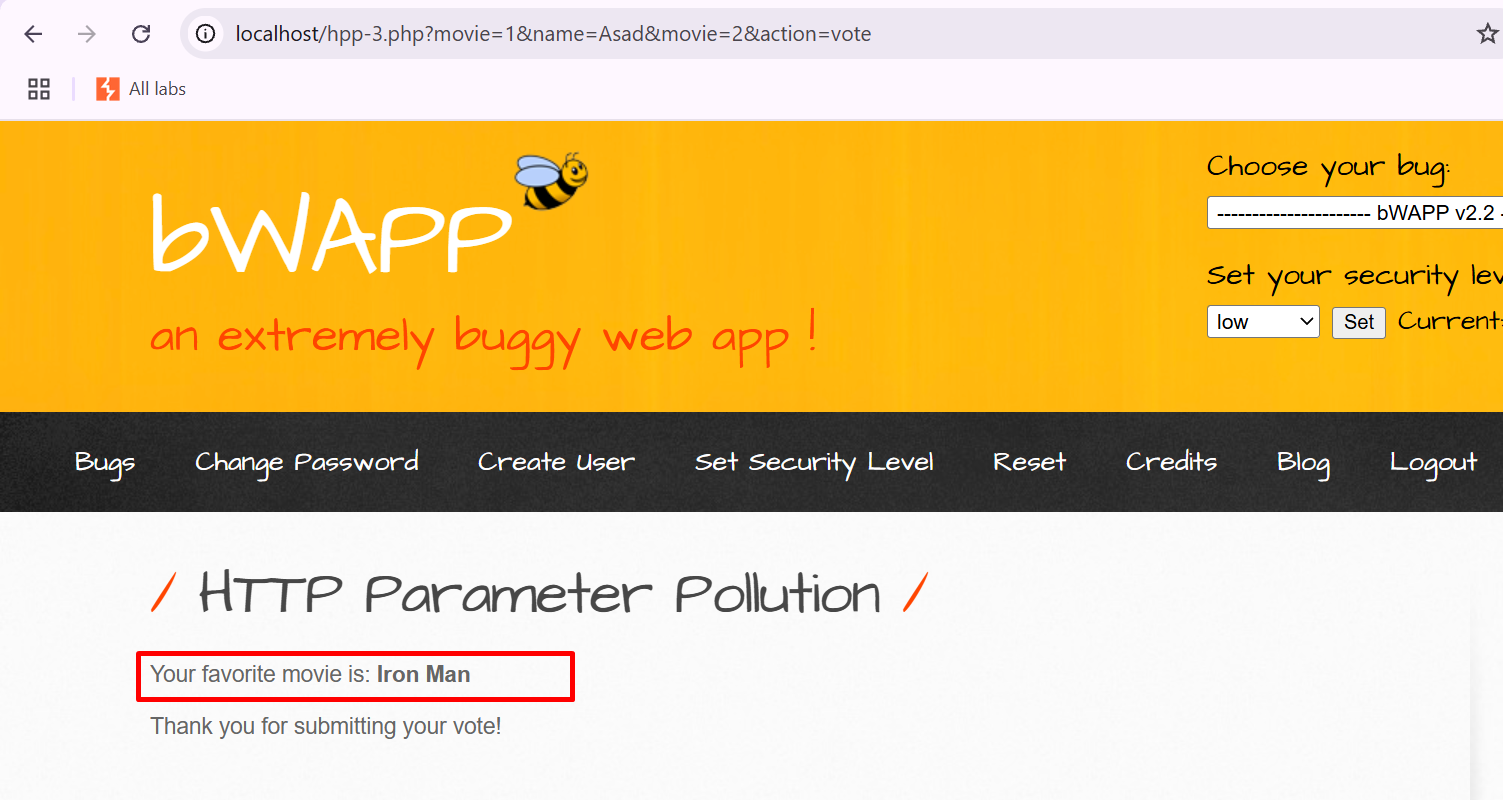1503x800 pixels.
Task: Click the bee logo image
Action: 550,181
